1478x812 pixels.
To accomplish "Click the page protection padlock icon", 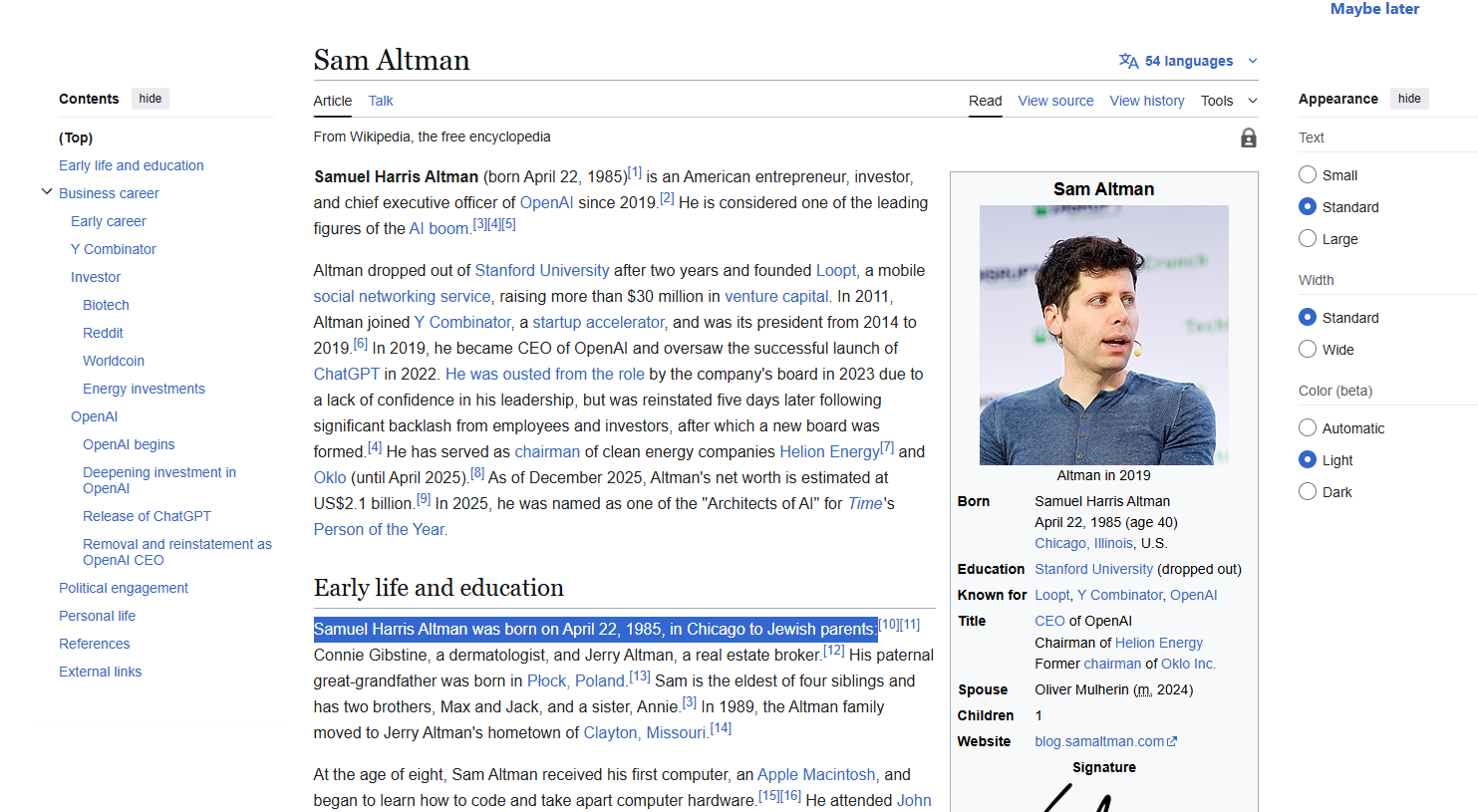I will point(1248,137).
